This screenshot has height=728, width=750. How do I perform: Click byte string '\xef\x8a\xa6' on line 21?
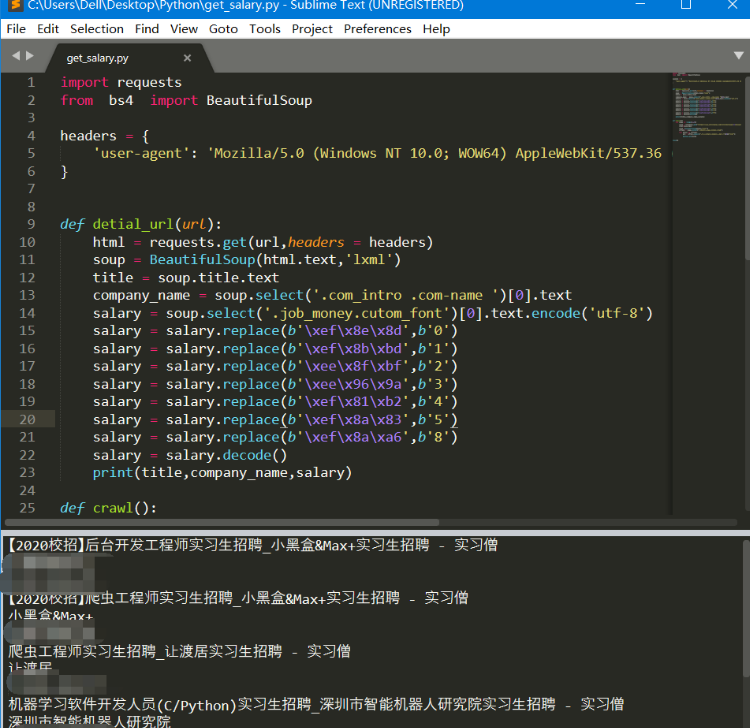click(x=349, y=437)
